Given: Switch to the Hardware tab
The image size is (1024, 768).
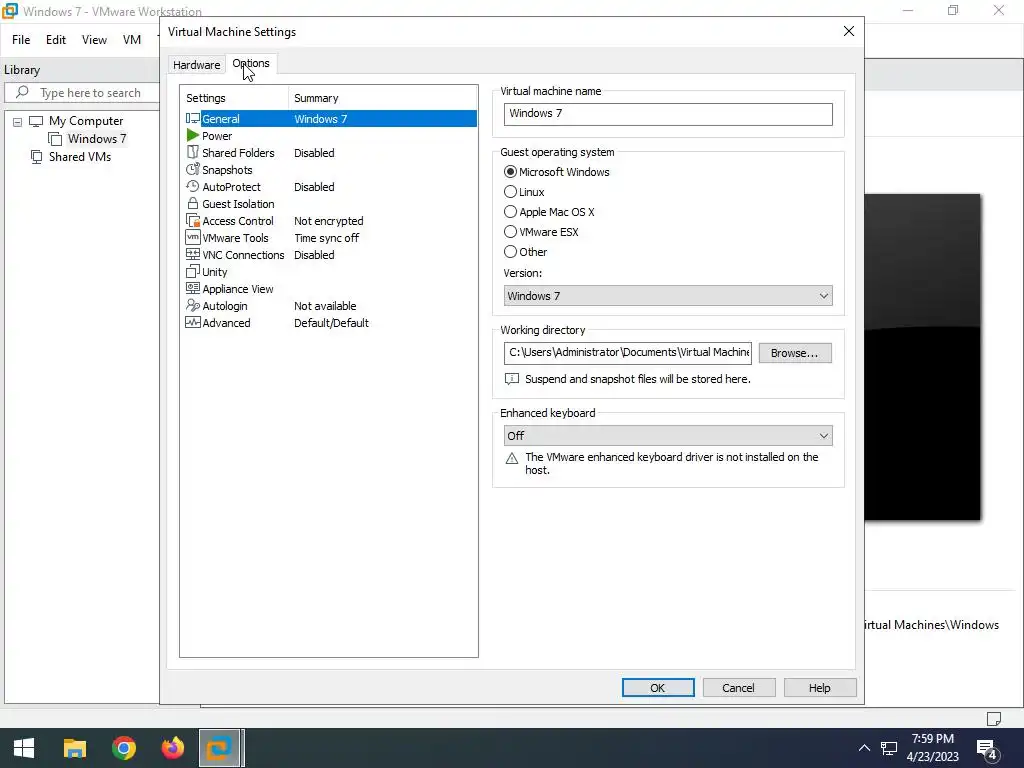Looking at the screenshot, I should (196, 65).
